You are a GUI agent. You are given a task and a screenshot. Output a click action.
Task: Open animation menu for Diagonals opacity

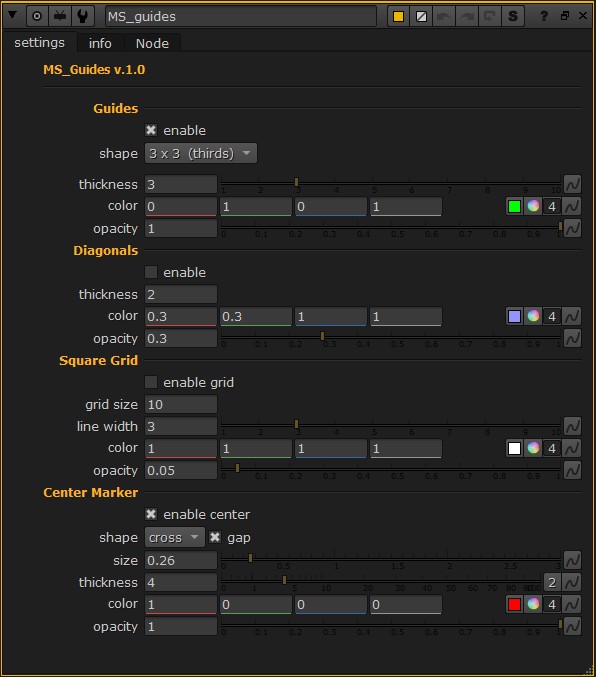tap(572, 338)
